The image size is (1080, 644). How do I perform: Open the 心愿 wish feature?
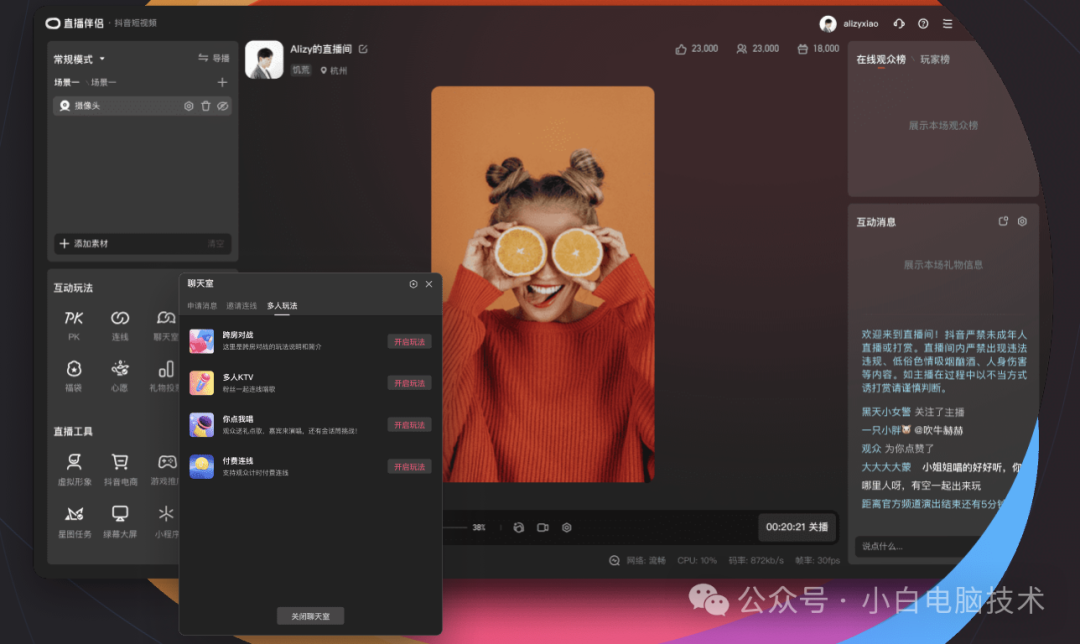click(x=120, y=368)
